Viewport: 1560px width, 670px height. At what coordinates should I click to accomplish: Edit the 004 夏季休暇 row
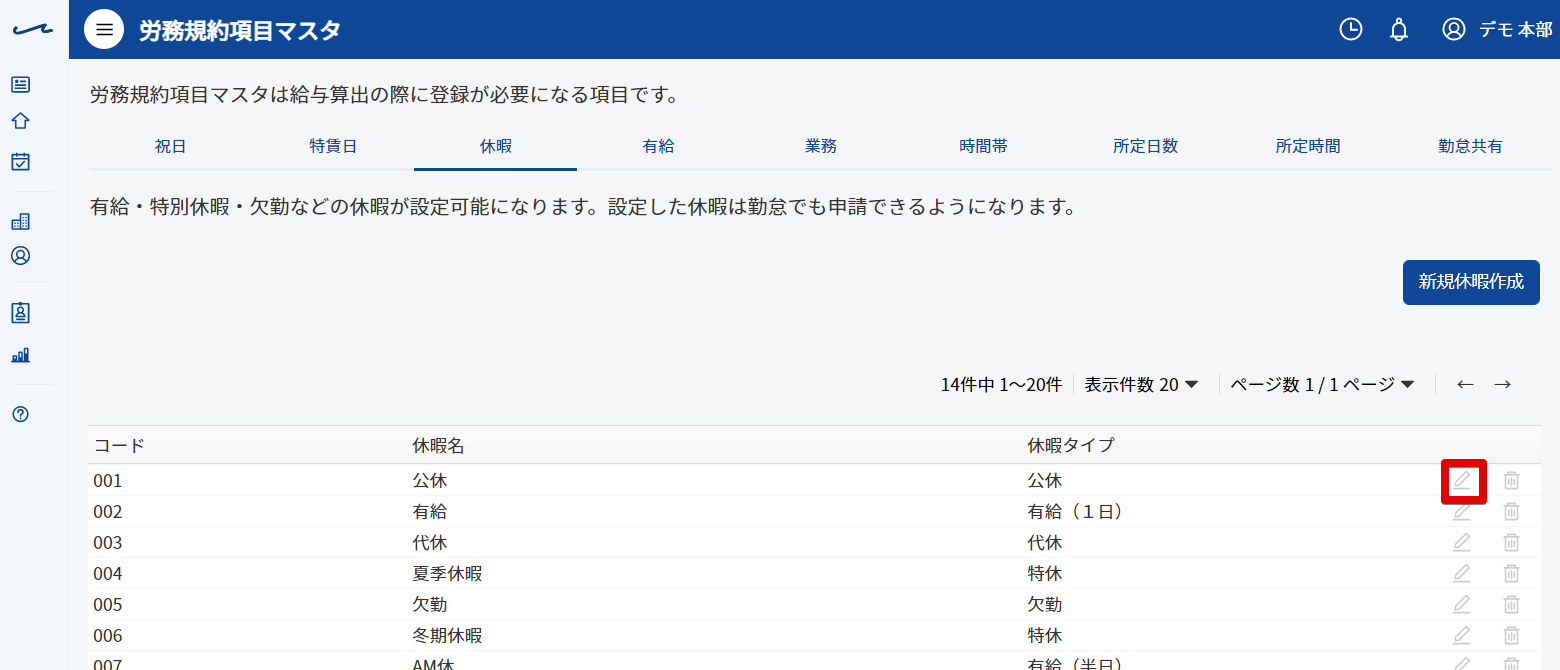click(x=1462, y=573)
